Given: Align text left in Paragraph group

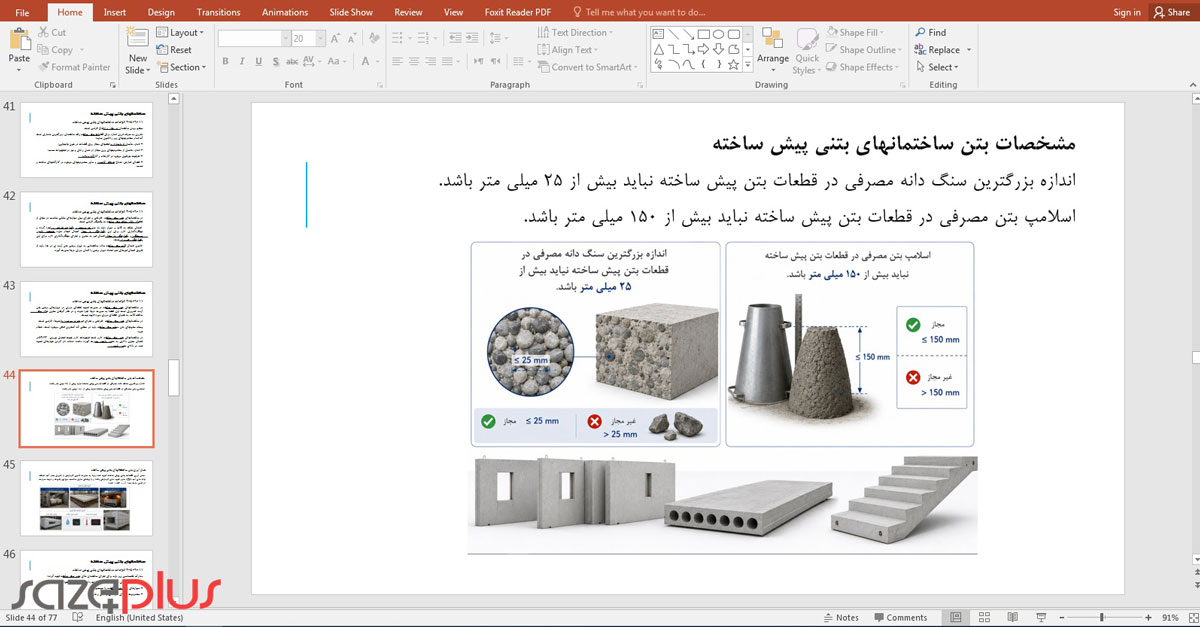Looking at the screenshot, I should (x=397, y=61).
